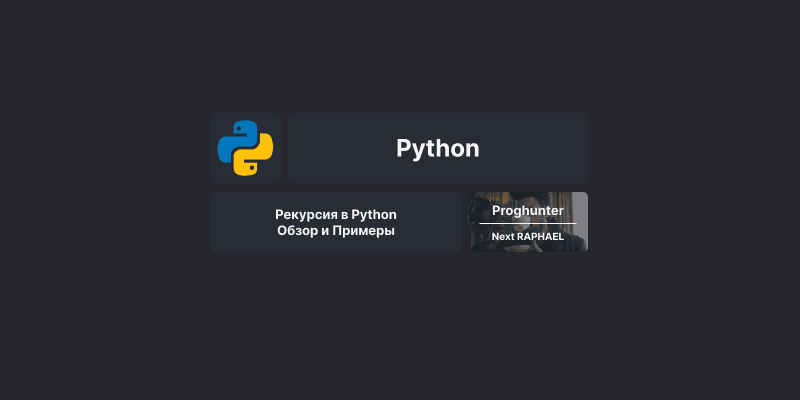Select the large Python title card
This screenshot has width=800, height=400.
[438, 148]
